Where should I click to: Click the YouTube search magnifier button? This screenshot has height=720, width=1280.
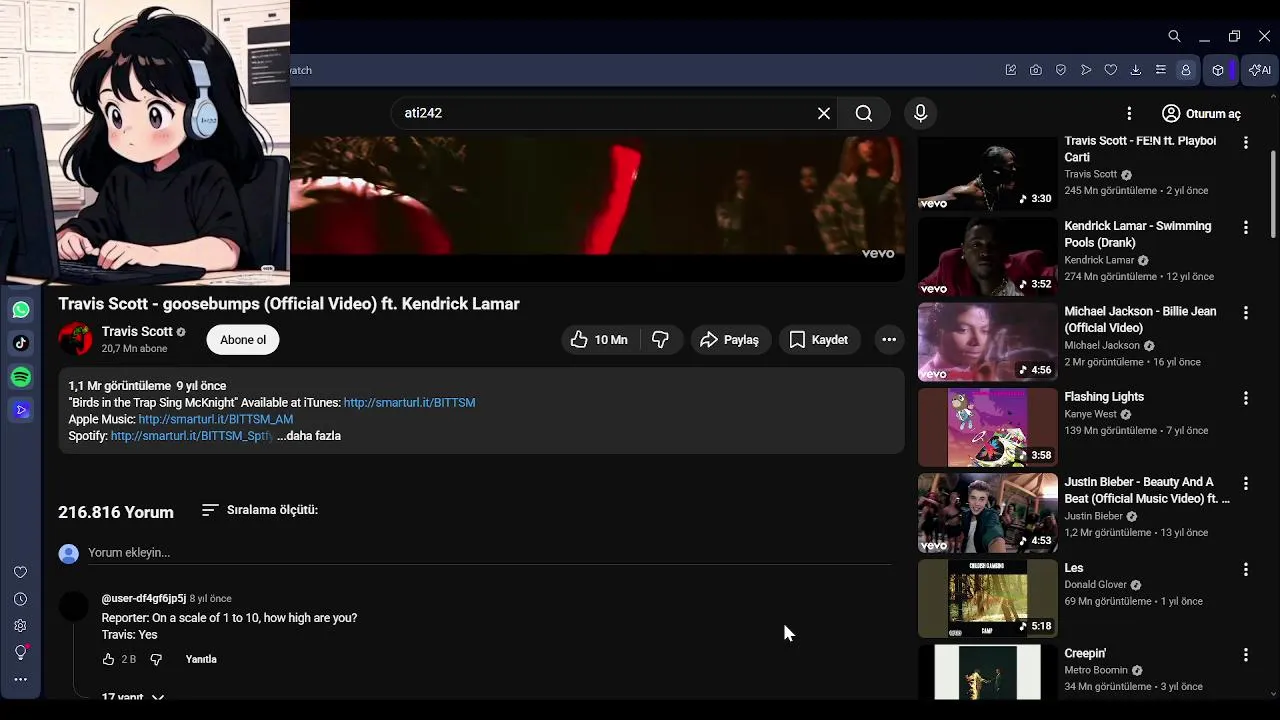point(864,113)
